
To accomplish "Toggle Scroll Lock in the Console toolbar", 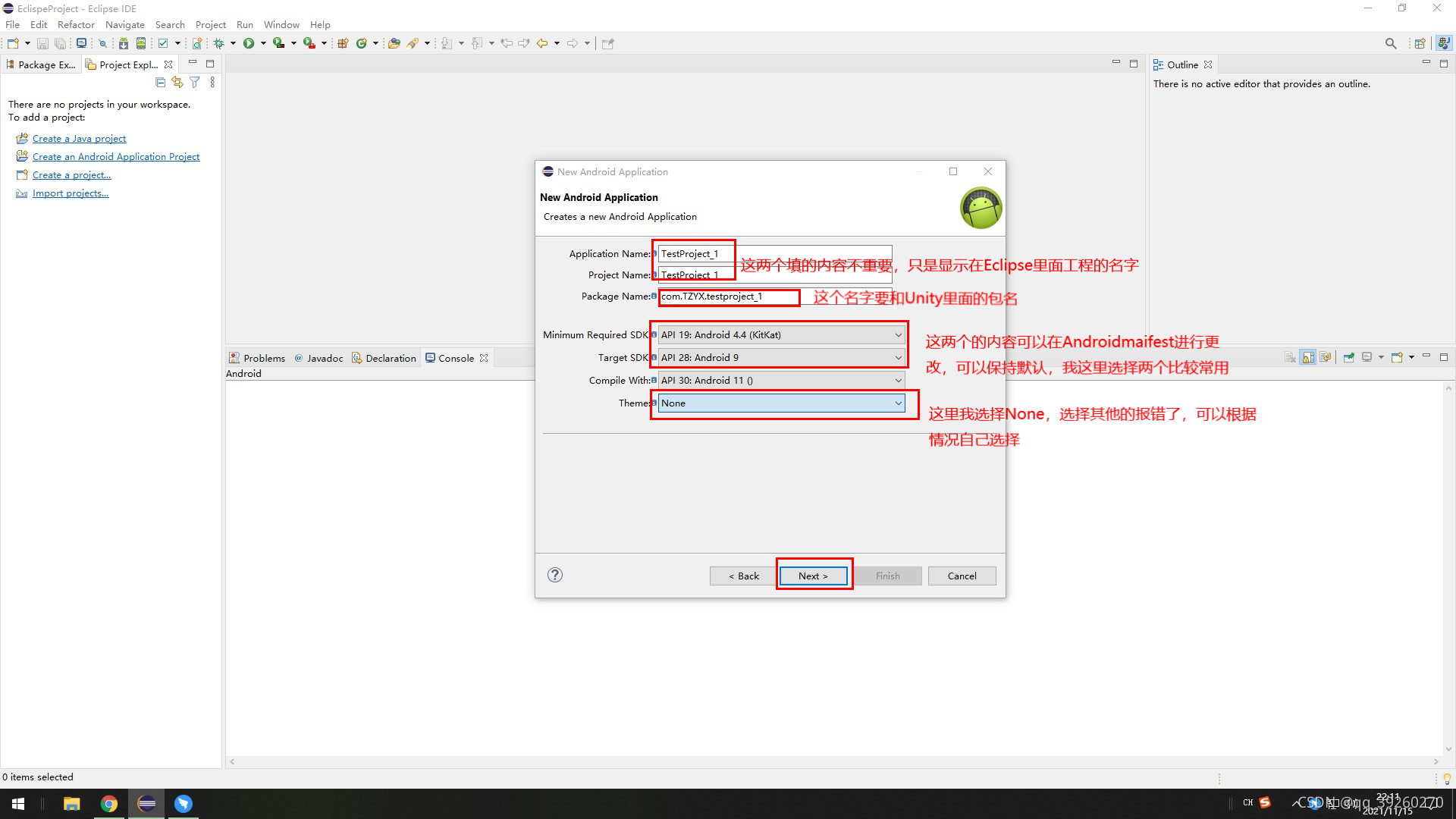I will coord(1307,357).
